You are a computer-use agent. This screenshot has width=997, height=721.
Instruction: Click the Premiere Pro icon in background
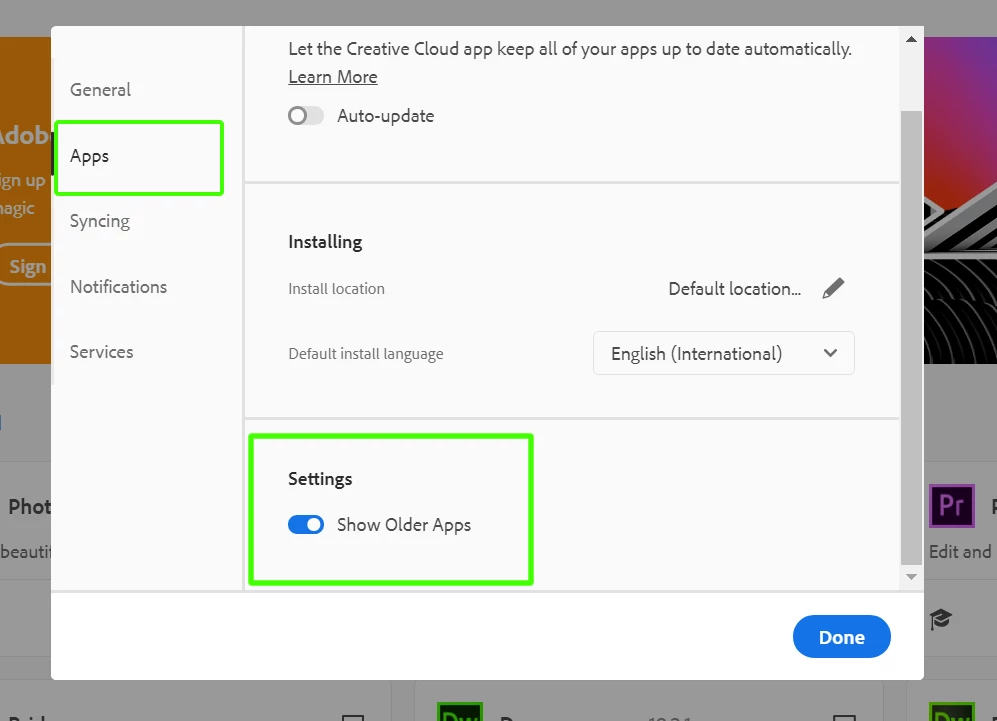pos(951,506)
